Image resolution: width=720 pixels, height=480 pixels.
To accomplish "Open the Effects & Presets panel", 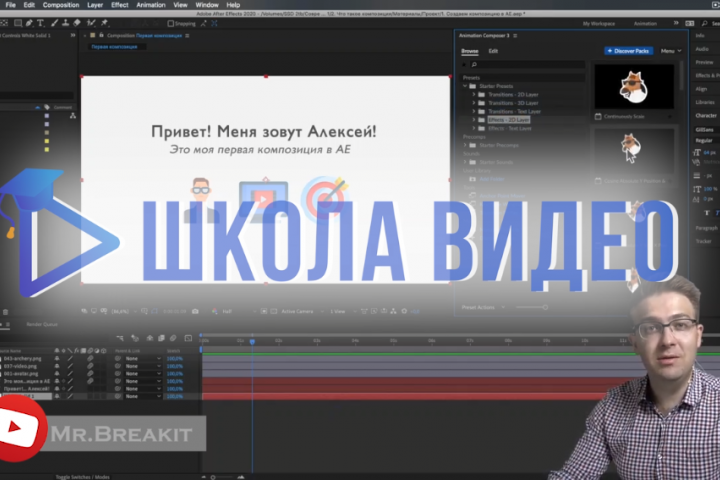I will [707, 75].
